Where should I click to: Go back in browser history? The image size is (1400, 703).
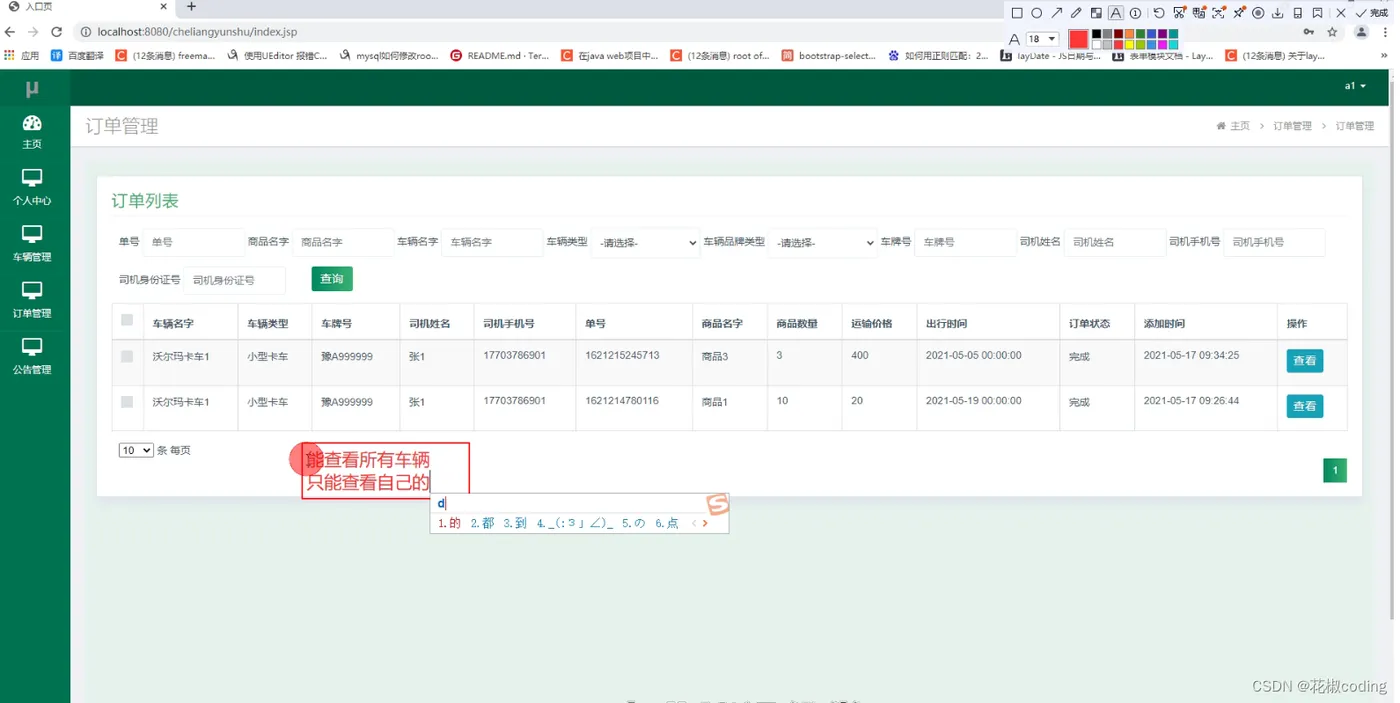click(11, 32)
